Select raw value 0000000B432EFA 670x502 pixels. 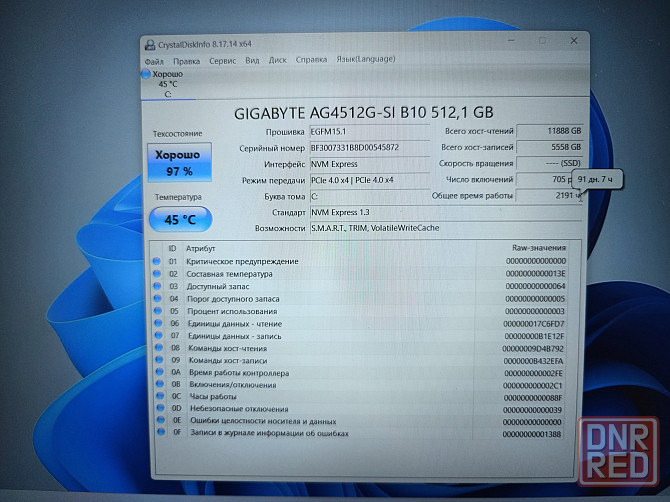click(x=533, y=361)
